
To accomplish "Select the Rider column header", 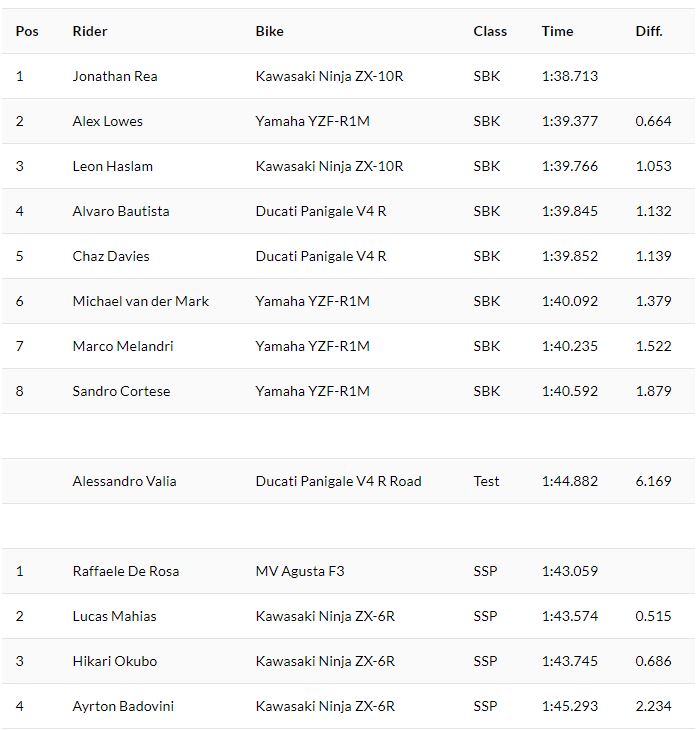I will tap(90, 31).
